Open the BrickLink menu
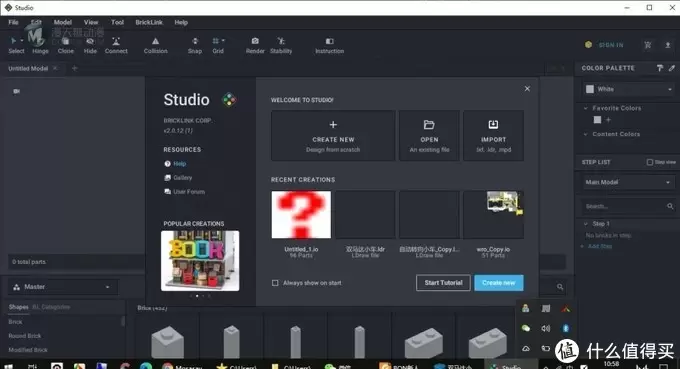This screenshot has width=680, height=369. coord(149,22)
